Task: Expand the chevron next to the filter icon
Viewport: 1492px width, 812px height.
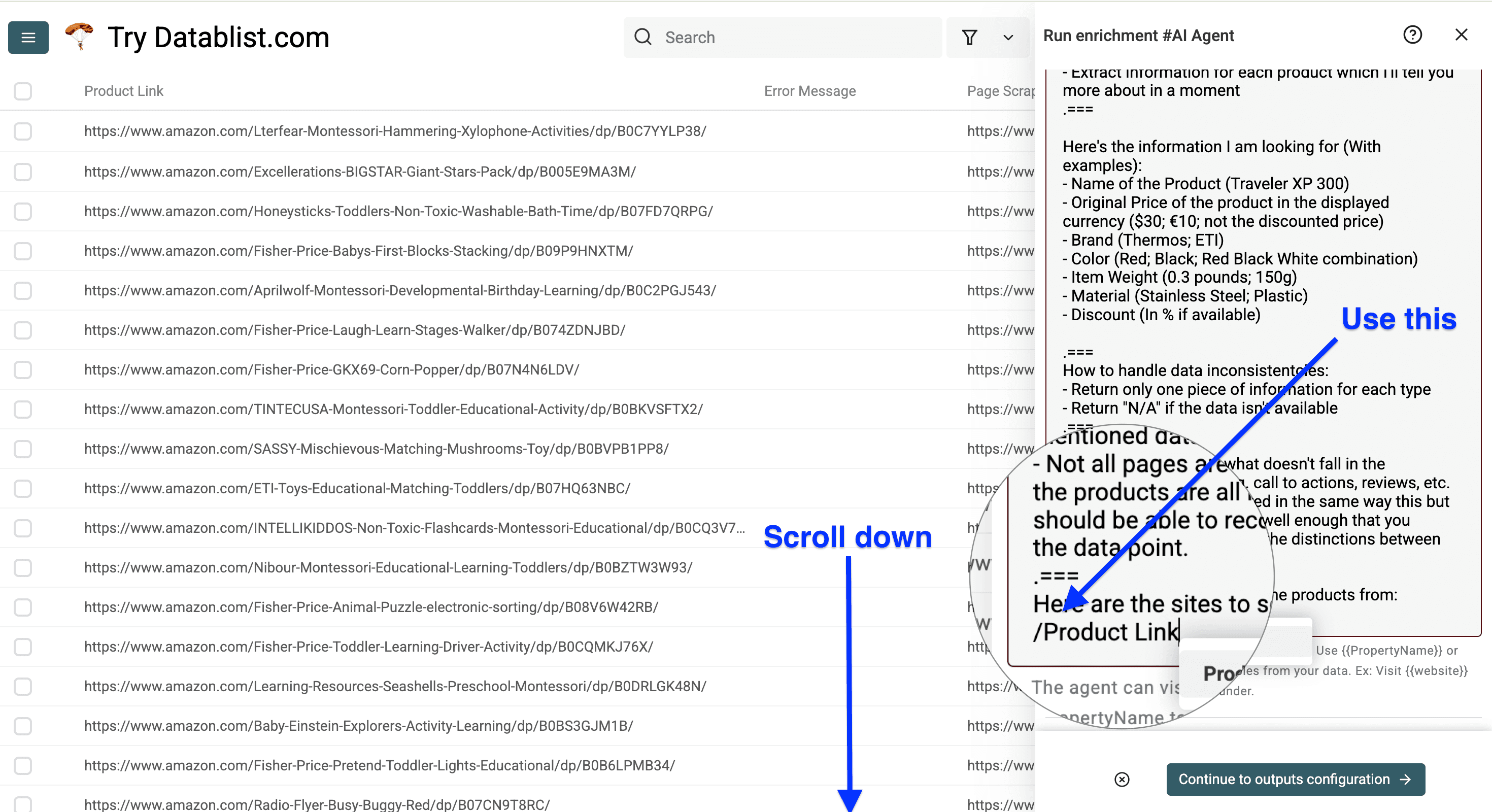Action: click(x=1008, y=37)
